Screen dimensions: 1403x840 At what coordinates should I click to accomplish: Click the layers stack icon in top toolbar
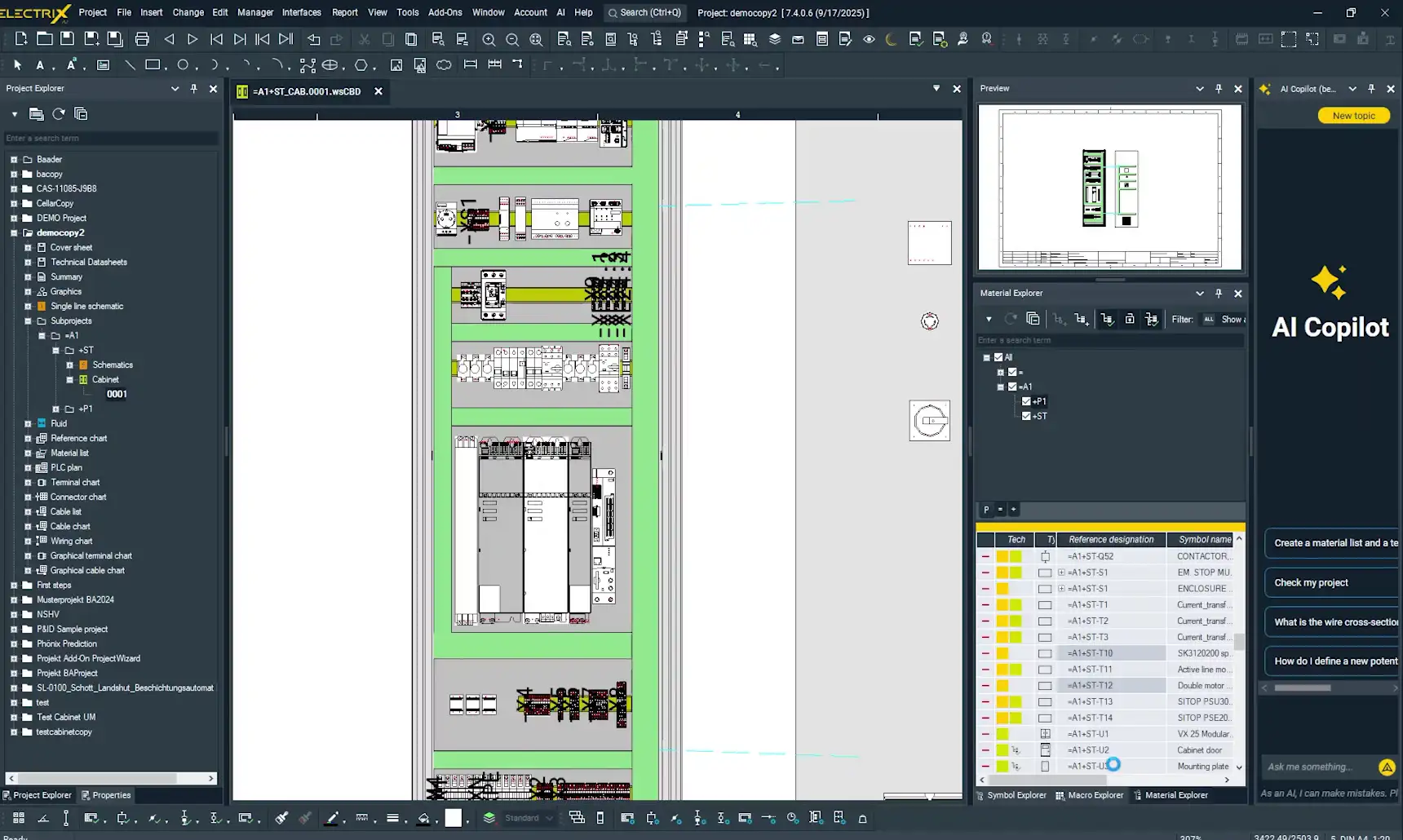[x=775, y=39]
